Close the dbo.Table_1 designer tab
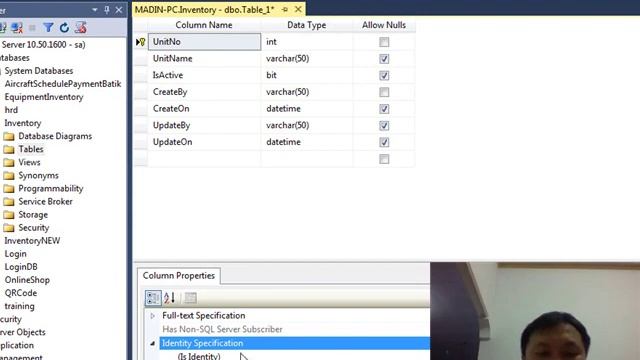Image resolution: width=640 pixels, height=360 pixels. pyautogui.click(x=298, y=9)
